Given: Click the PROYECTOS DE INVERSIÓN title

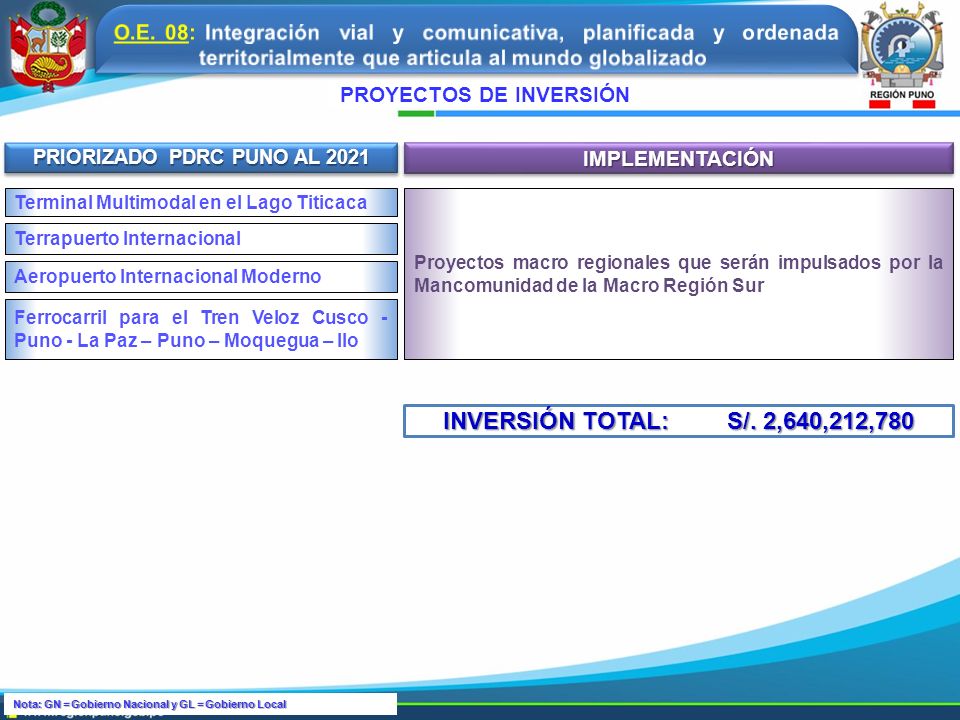Looking at the screenshot, I should pos(484,95).
